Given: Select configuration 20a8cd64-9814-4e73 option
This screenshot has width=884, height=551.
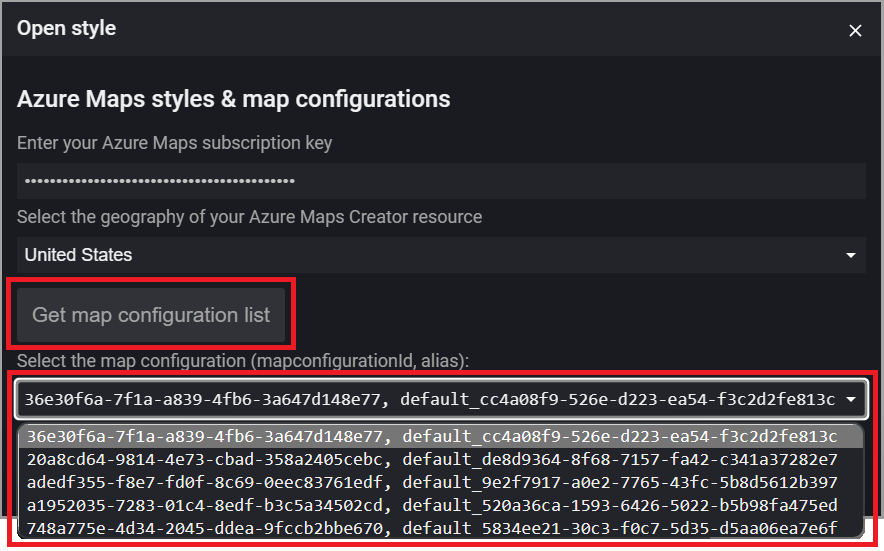Looking at the screenshot, I should (440, 460).
